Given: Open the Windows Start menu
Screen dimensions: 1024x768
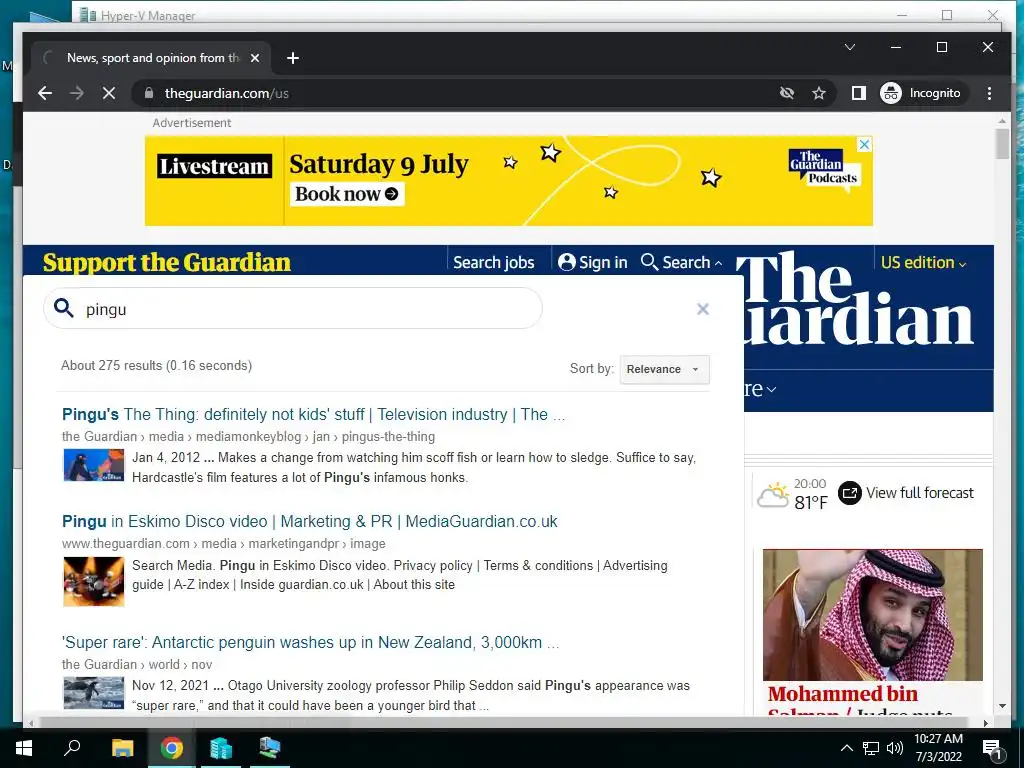Looking at the screenshot, I should click(24, 748).
